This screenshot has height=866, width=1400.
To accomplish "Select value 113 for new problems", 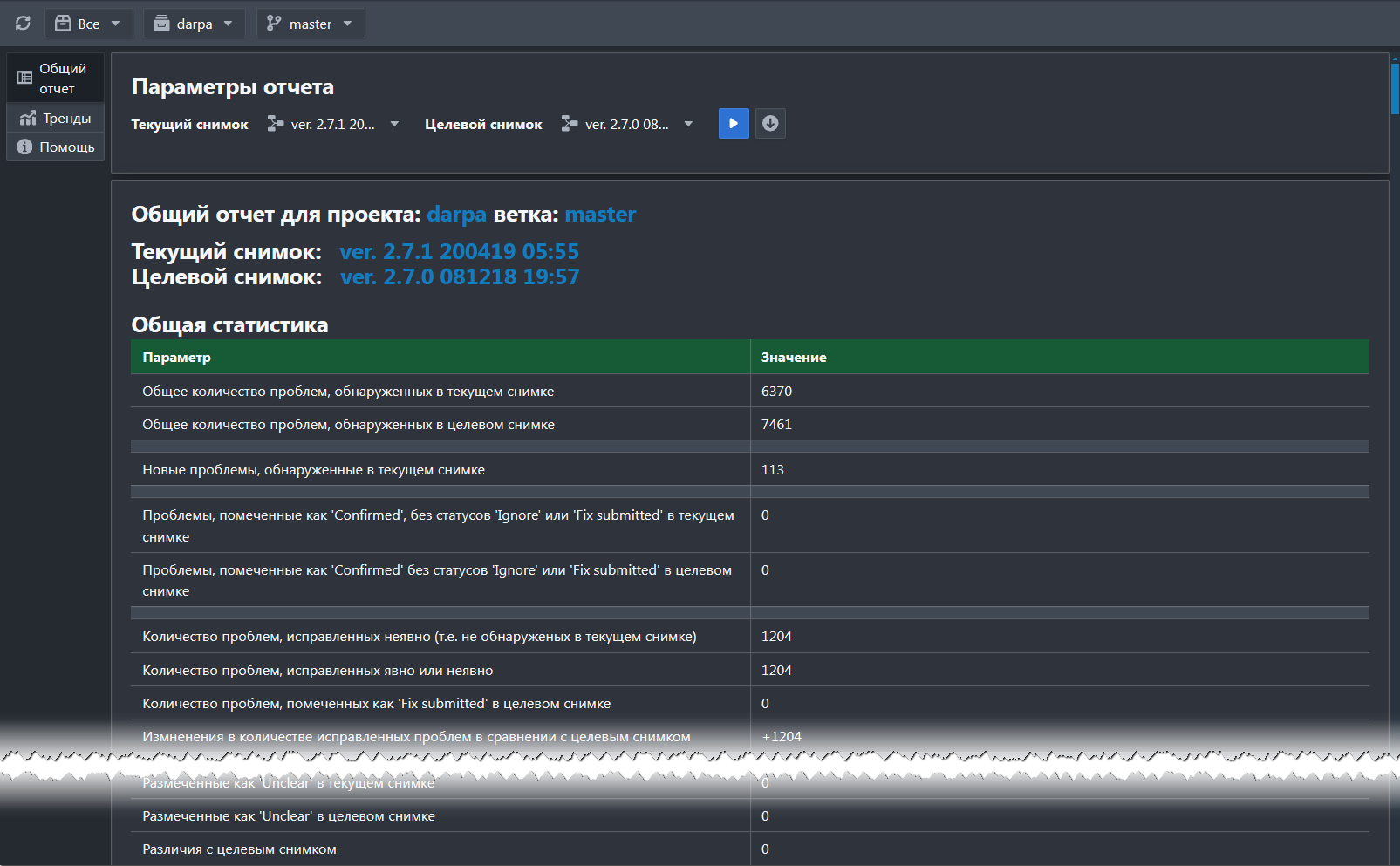I will pos(772,469).
